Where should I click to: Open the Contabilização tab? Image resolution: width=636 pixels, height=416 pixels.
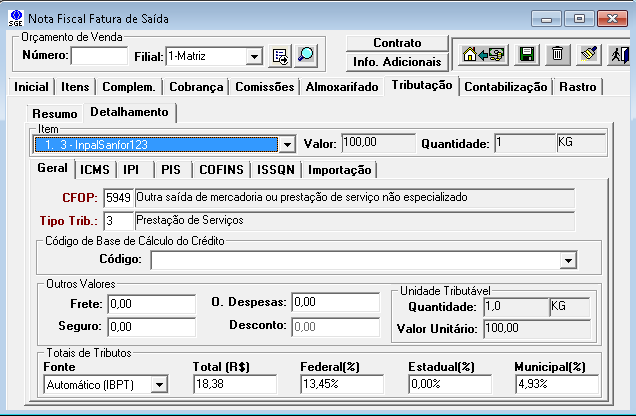click(506, 87)
